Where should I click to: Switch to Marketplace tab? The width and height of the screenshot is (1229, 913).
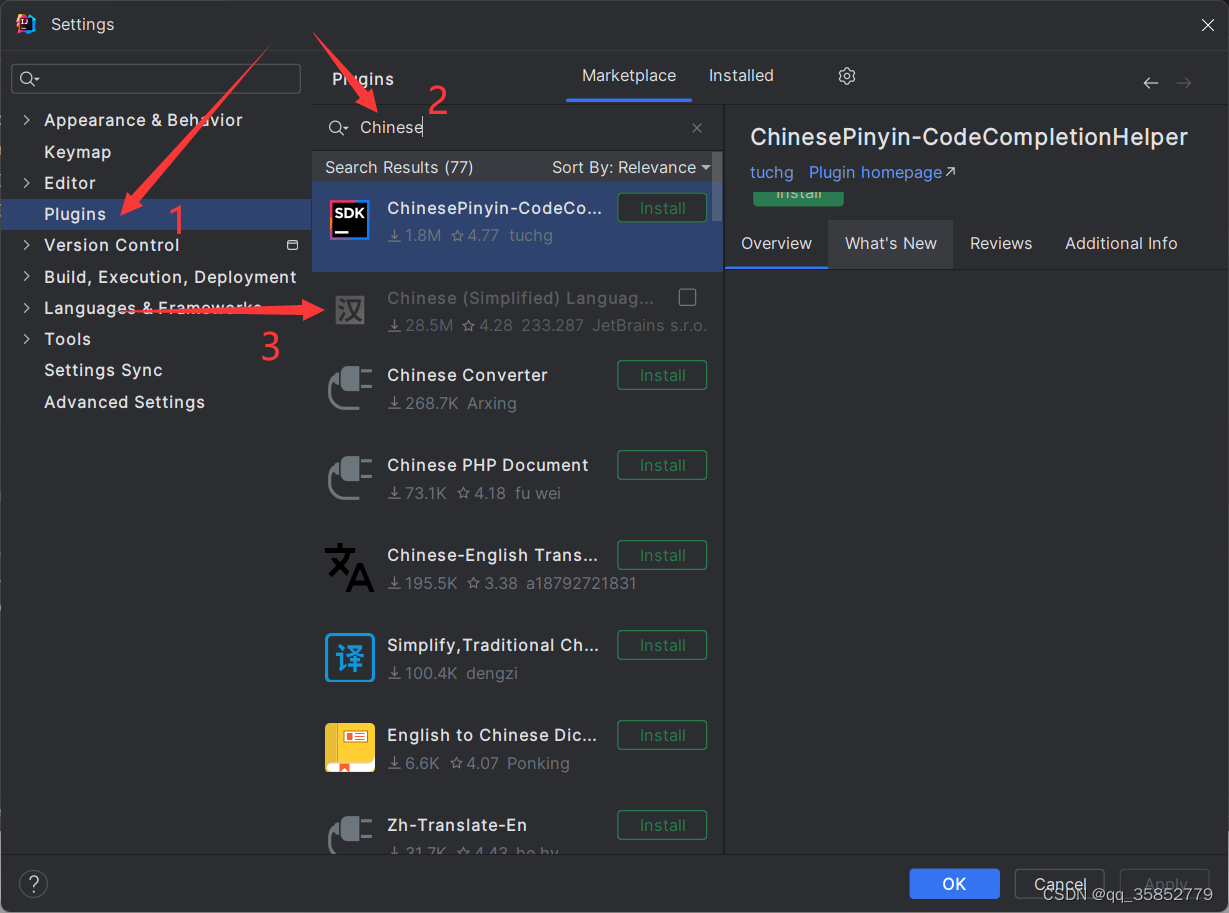[629, 76]
